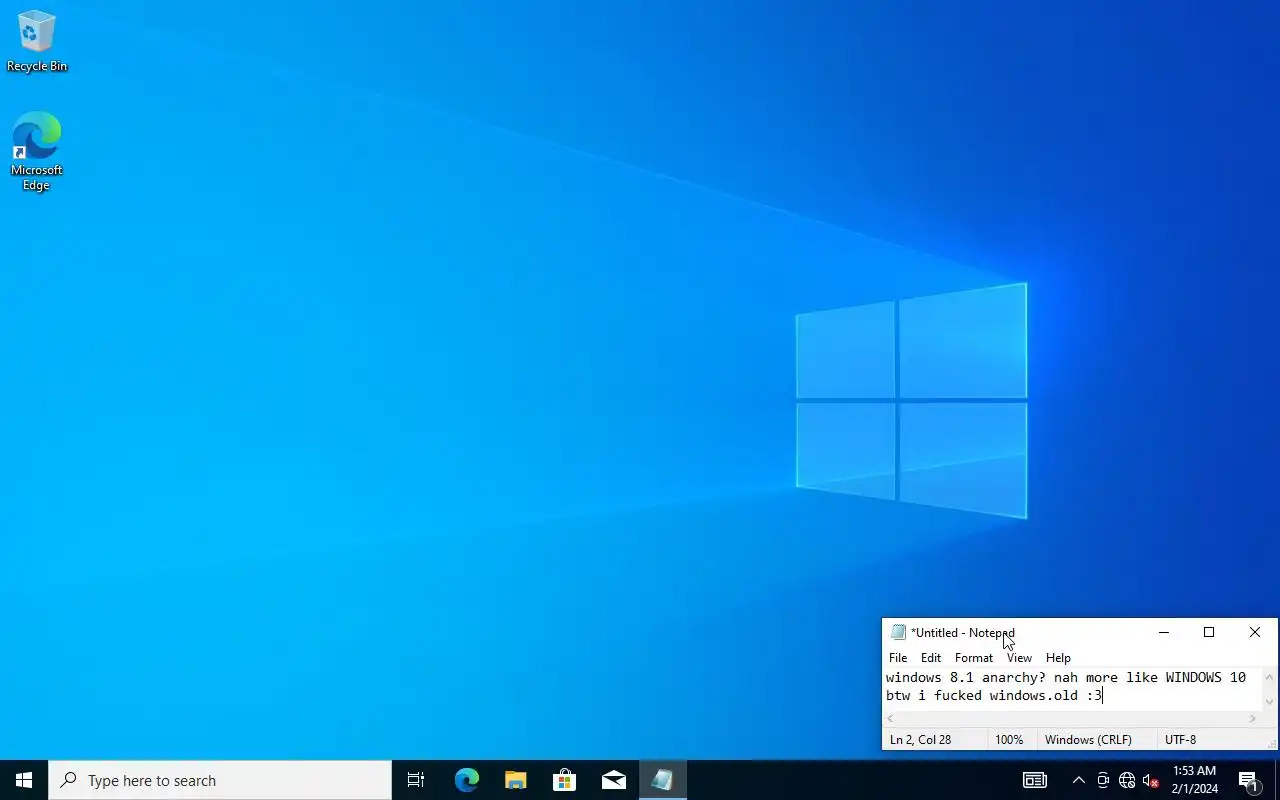Show hidden system tray icons

coord(1078,780)
